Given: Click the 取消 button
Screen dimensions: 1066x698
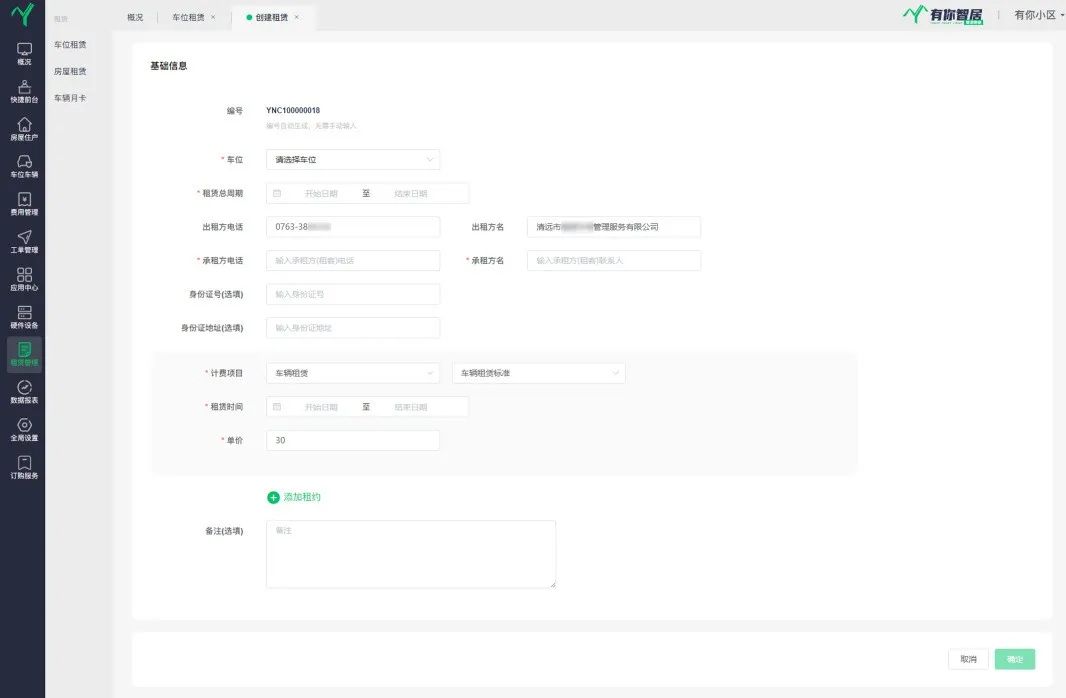Looking at the screenshot, I should coord(967,660).
